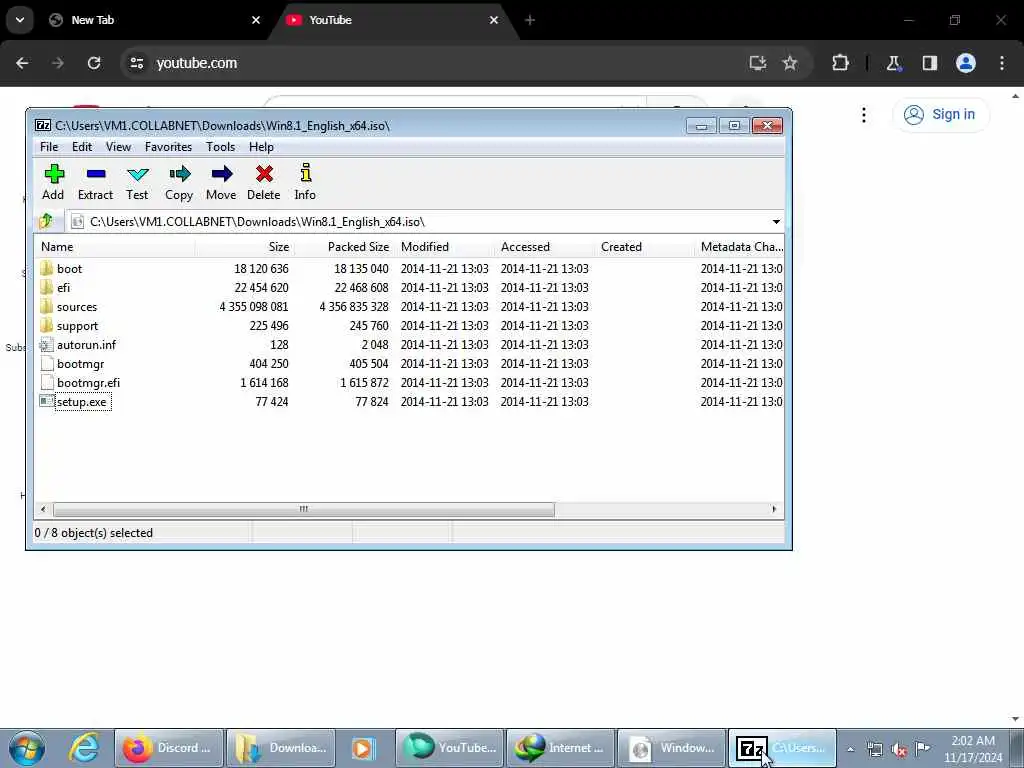Open YouTube settings three-dot menu
The image size is (1024, 768).
point(864,115)
